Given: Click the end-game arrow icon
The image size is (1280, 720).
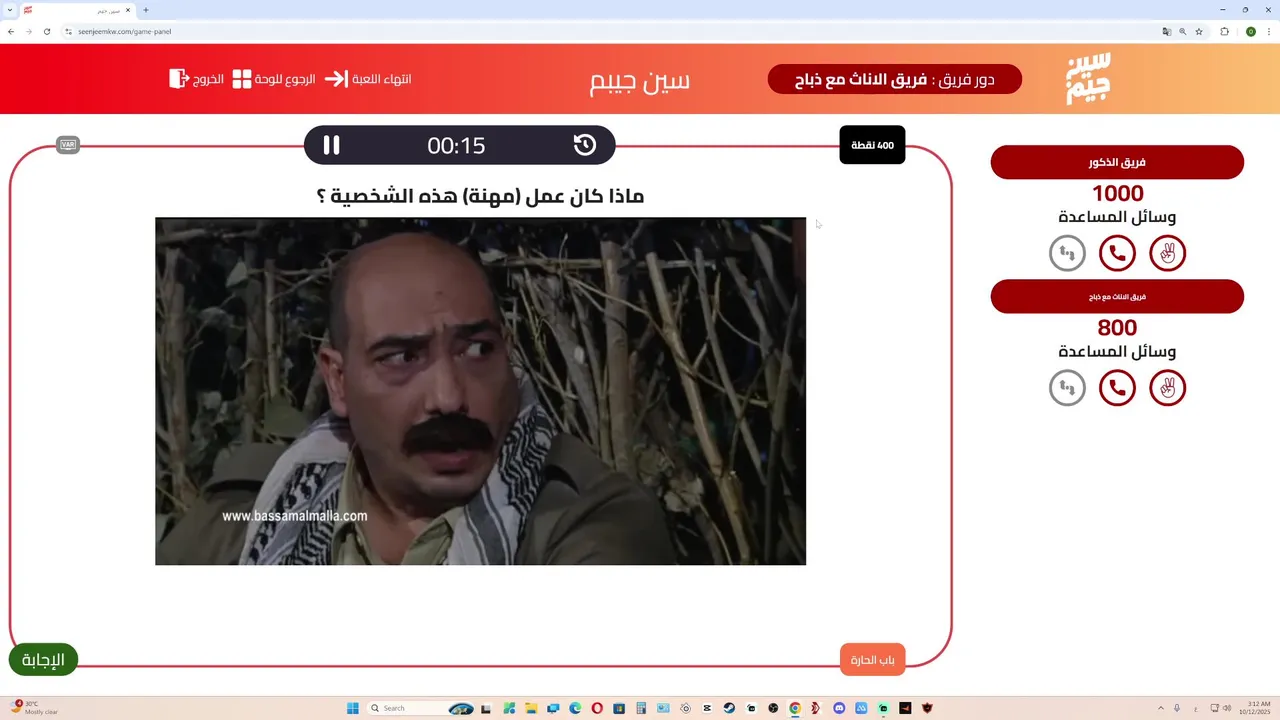Looking at the screenshot, I should pyautogui.click(x=336, y=78).
